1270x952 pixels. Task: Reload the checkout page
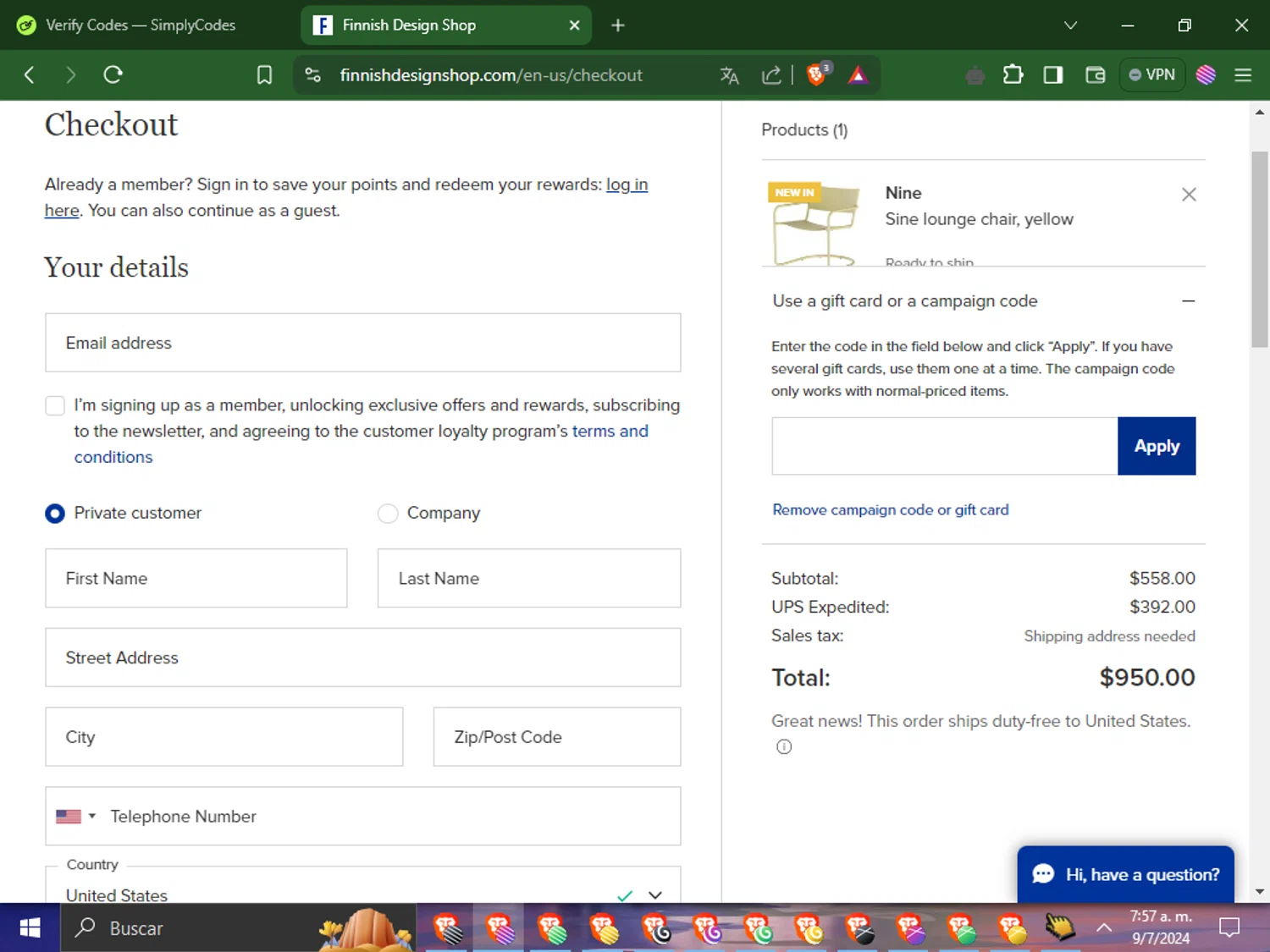(113, 74)
